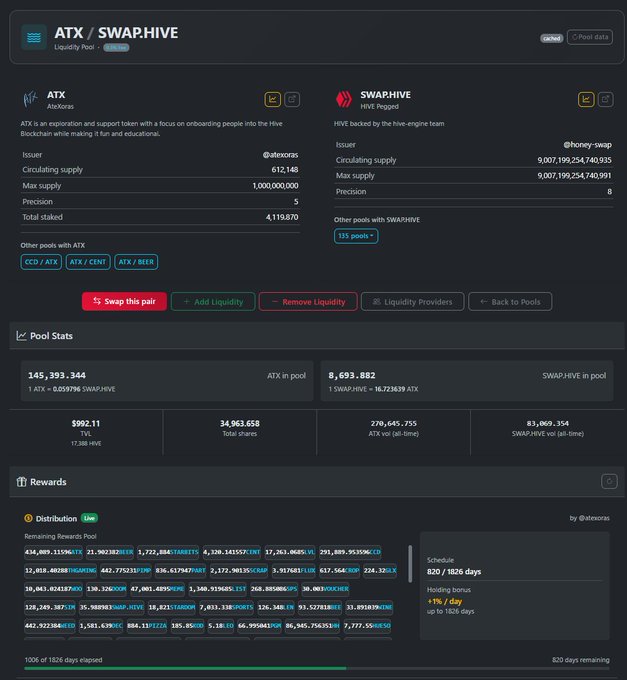This screenshot has width=627, height=680.
Task: Go Back to Pools
Action: pos(510,301)
